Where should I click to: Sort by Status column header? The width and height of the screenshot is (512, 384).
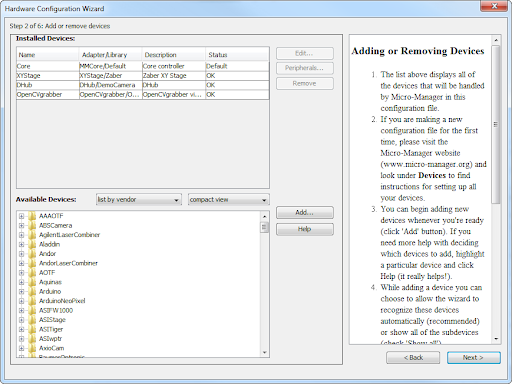[x=237, y=55]
